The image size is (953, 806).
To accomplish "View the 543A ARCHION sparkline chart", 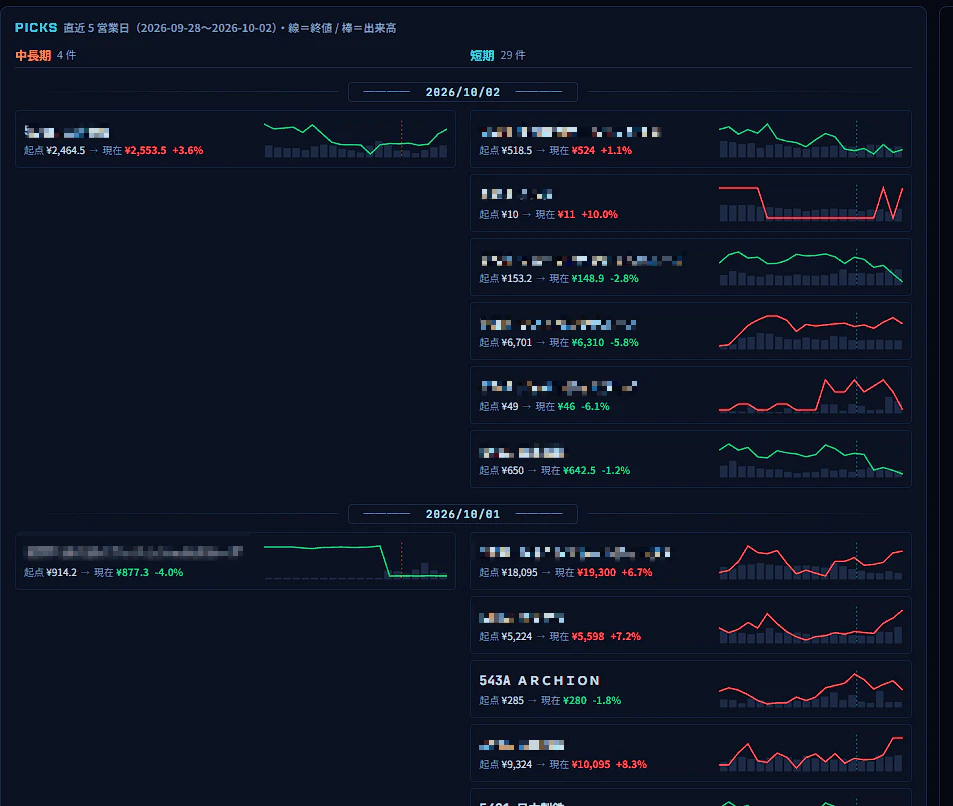I will tap(811, 689).
